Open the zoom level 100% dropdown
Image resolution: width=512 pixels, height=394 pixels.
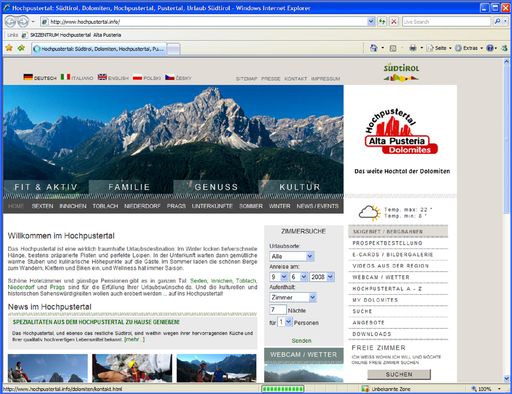pos(499,389)
